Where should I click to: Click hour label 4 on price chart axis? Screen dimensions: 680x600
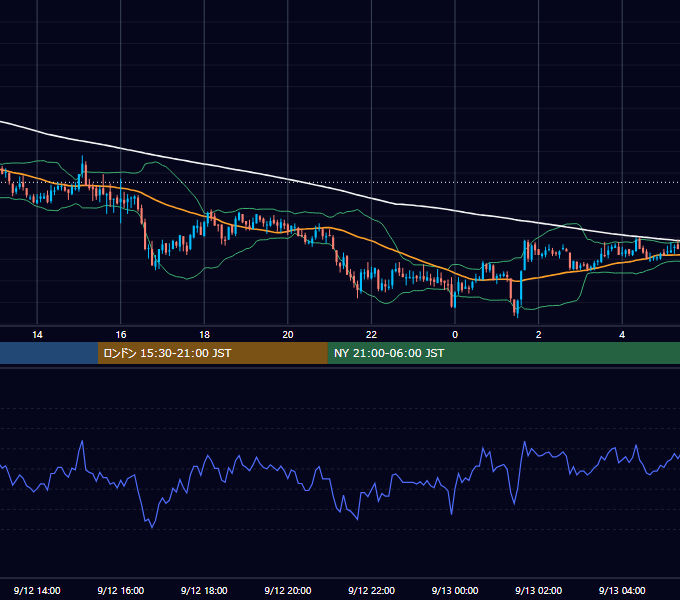tap(622, 335)
